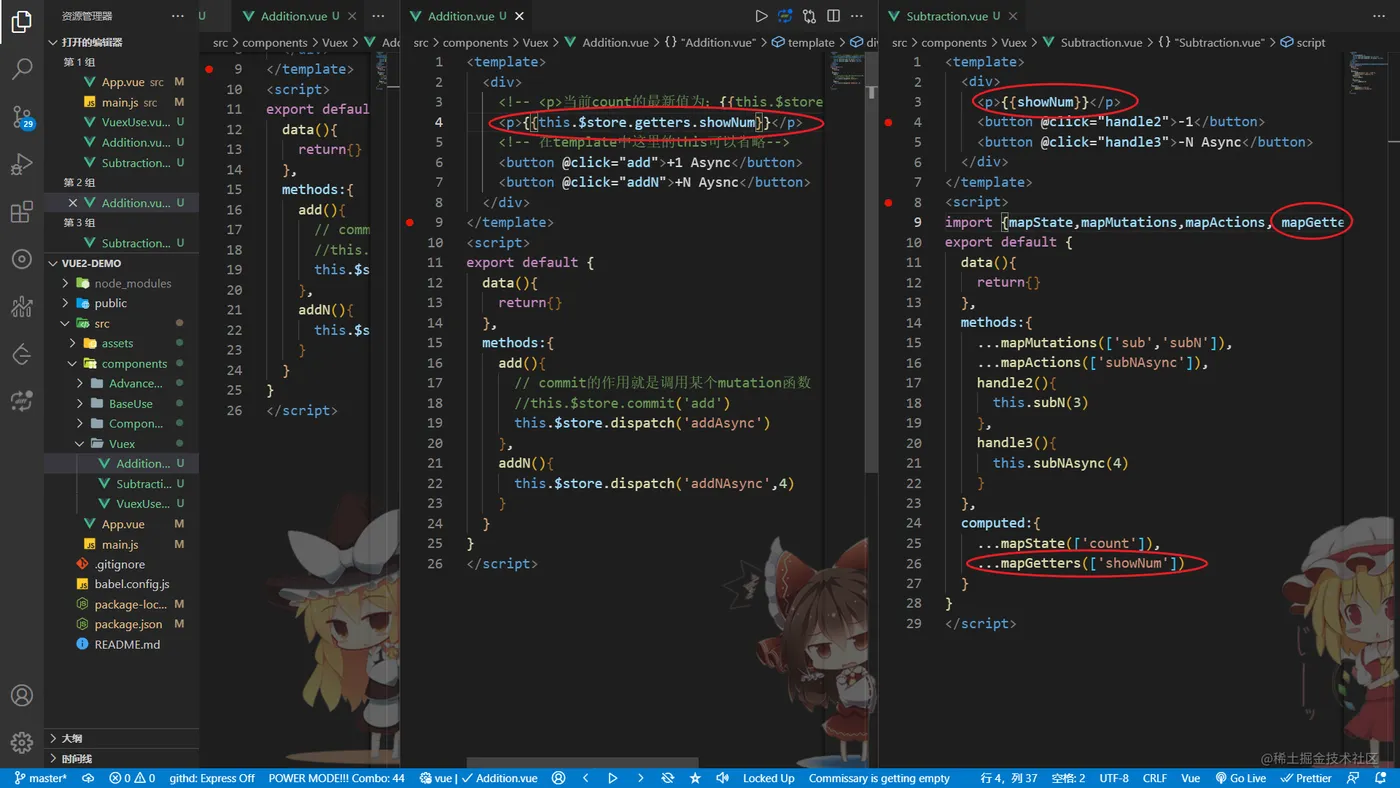This screenshot has width=1400, height=788.
Task: Change language mode Vue in status bar
Action: click(x=1190, y=778)
